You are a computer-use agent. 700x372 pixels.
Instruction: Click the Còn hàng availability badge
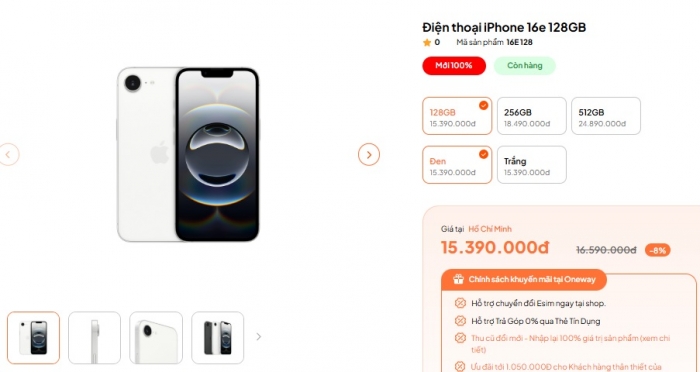[x=525, y=66]
